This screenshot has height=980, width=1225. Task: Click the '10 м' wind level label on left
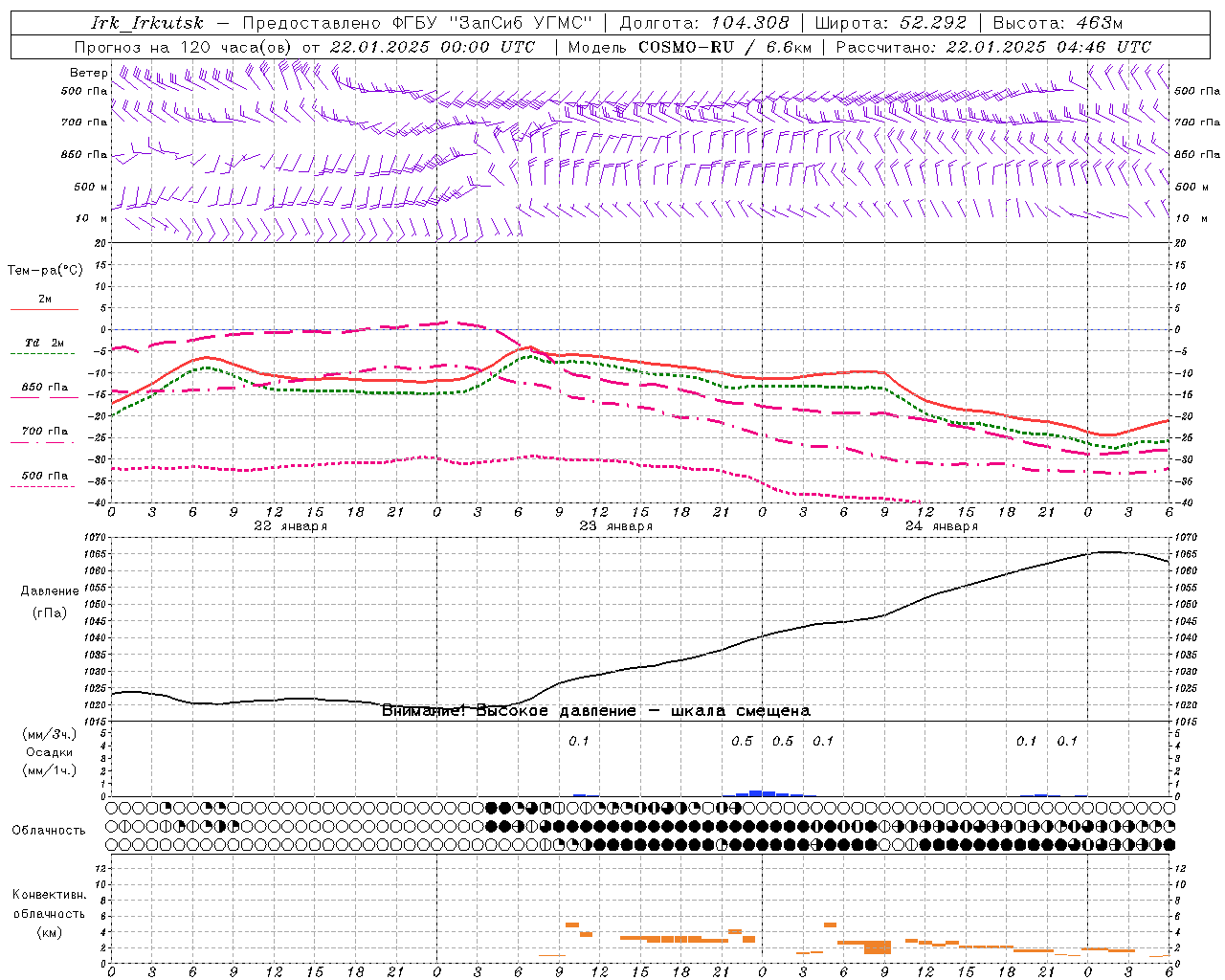point(92,218)
